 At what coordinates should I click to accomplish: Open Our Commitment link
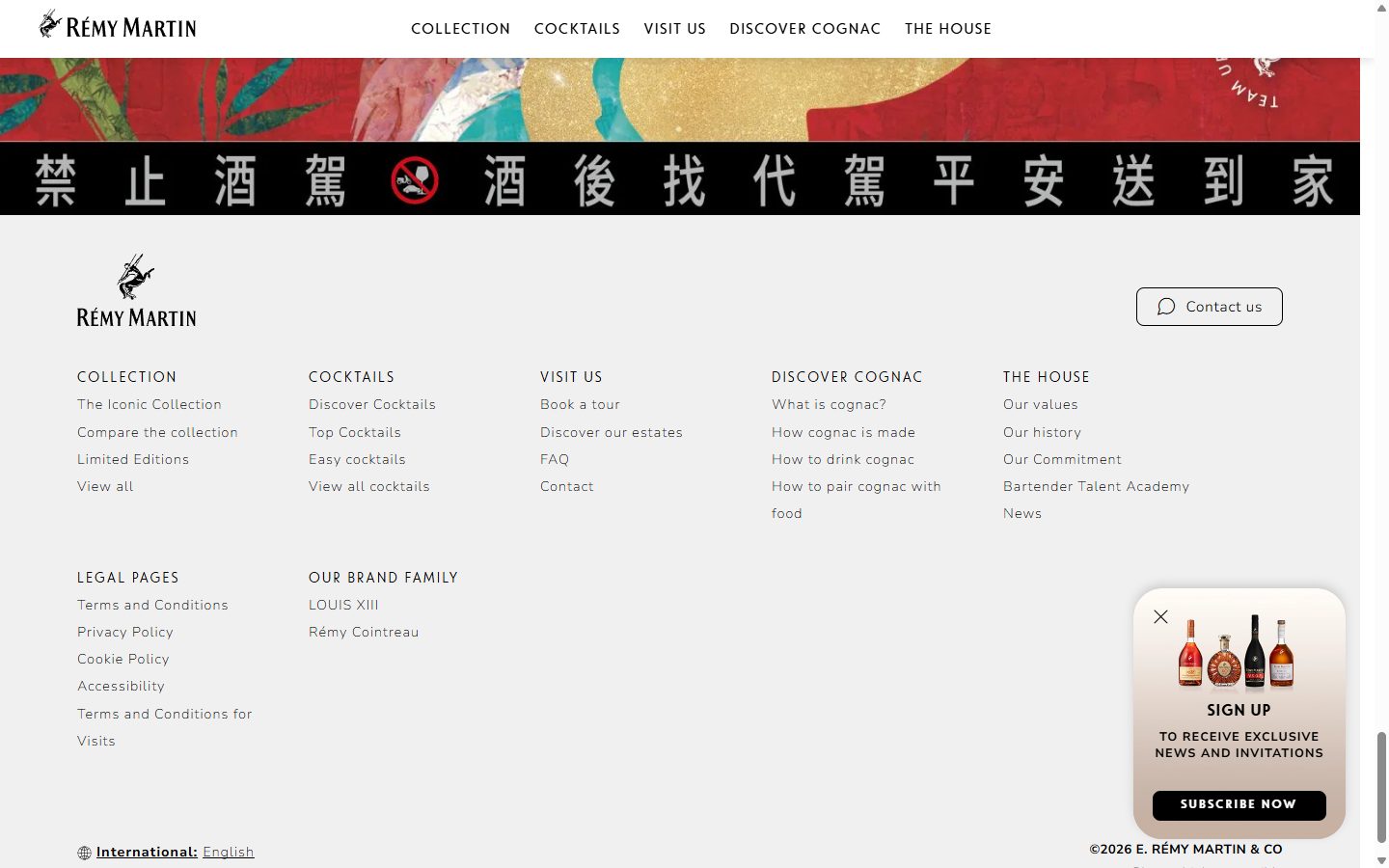1062,459
